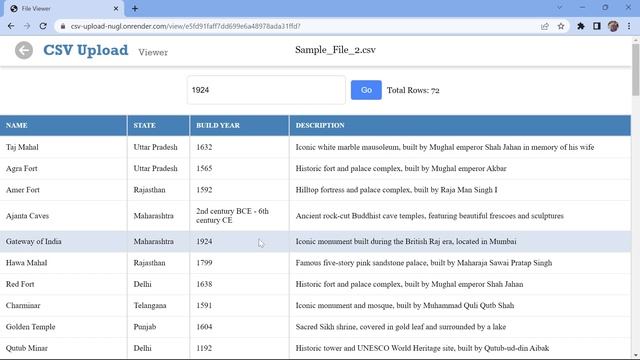Go back with browser back arrow
The image size is (640, 360).
[x=11, y=26]
